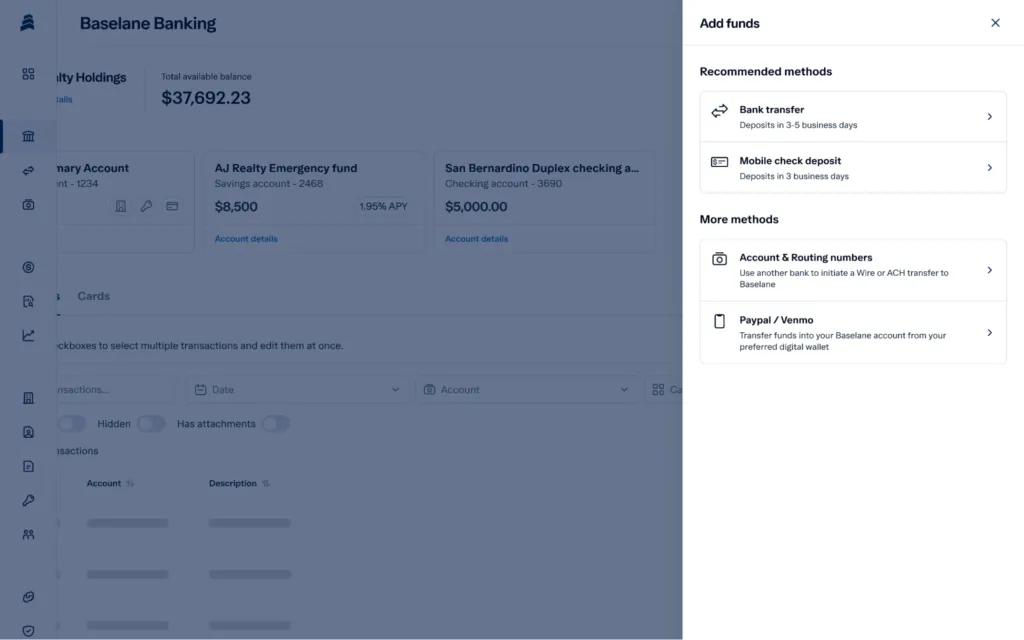Switch to the Cards tab
The width and height of the screenshot is (1024, 640).
click(x=93, y=296)
